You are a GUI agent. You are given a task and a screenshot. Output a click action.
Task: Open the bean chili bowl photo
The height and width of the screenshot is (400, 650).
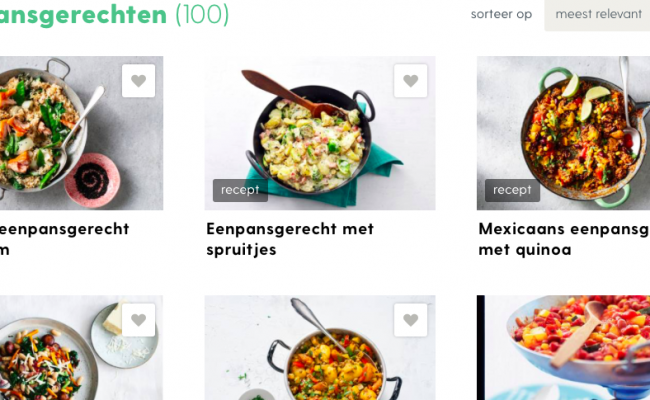[x=563, y=347]
